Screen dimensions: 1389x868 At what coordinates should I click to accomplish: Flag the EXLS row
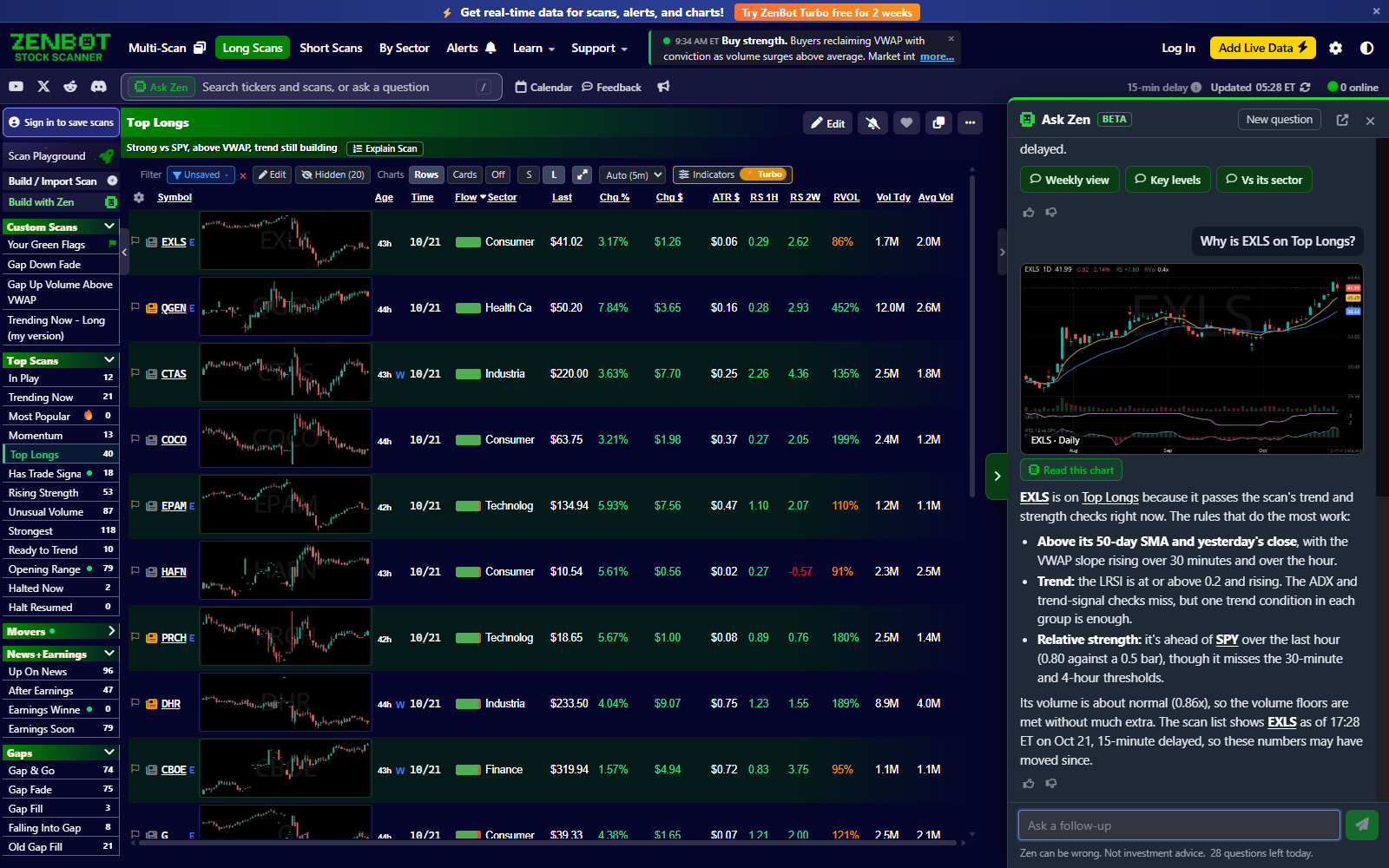pyautogui.click(x=135, y=241)
